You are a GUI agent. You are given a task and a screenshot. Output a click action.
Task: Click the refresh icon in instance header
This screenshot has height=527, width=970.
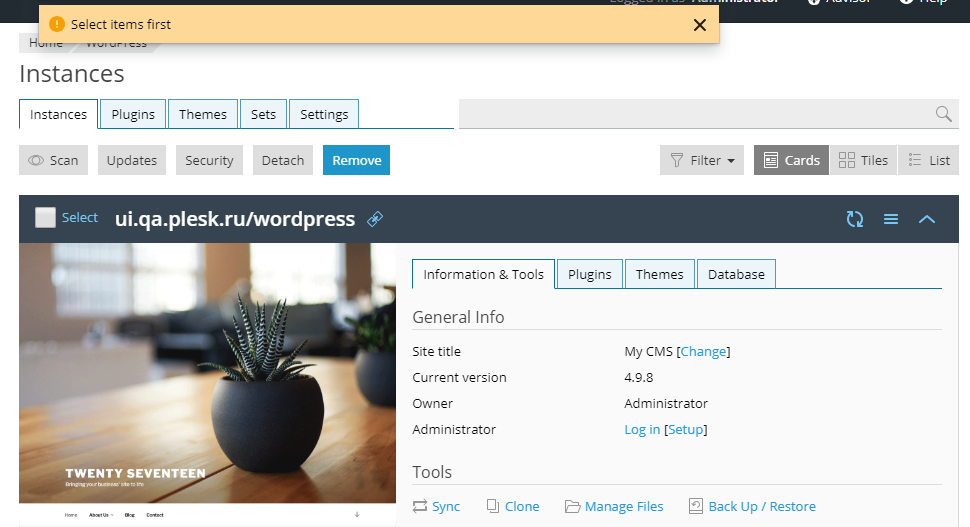(855, 219)
